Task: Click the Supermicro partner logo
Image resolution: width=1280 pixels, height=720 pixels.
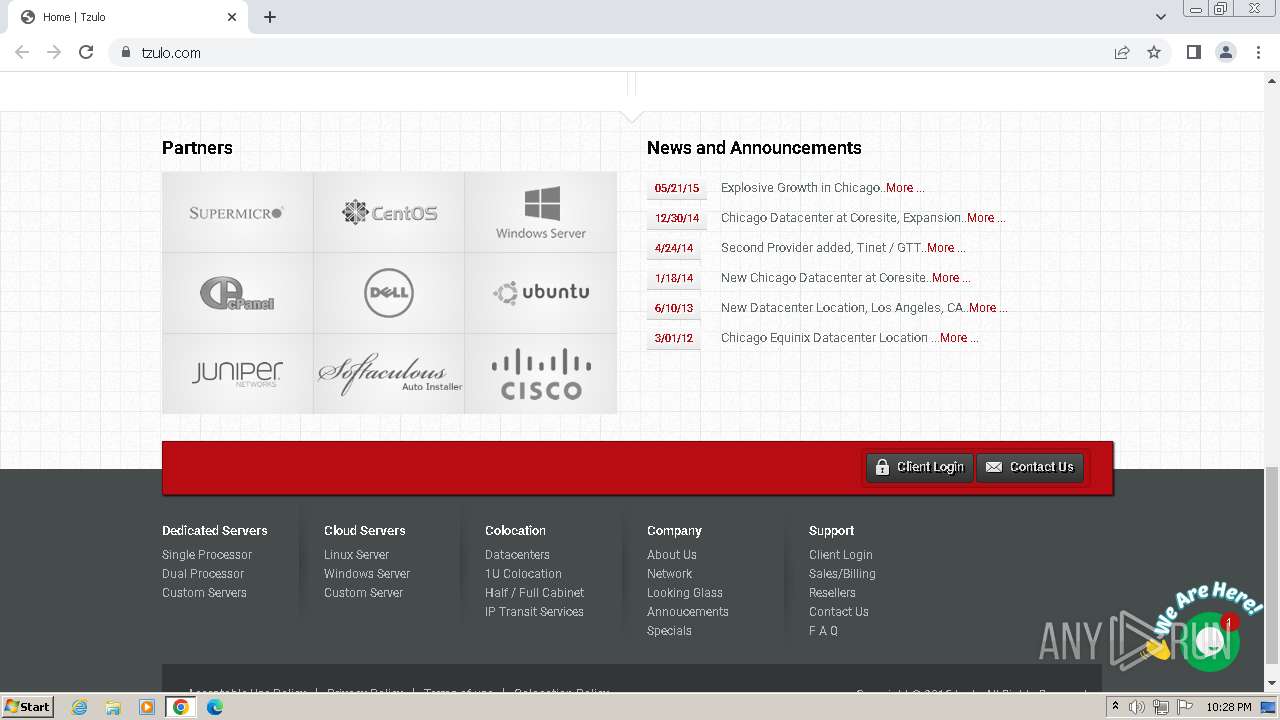Action: click(x=237, y=212)
